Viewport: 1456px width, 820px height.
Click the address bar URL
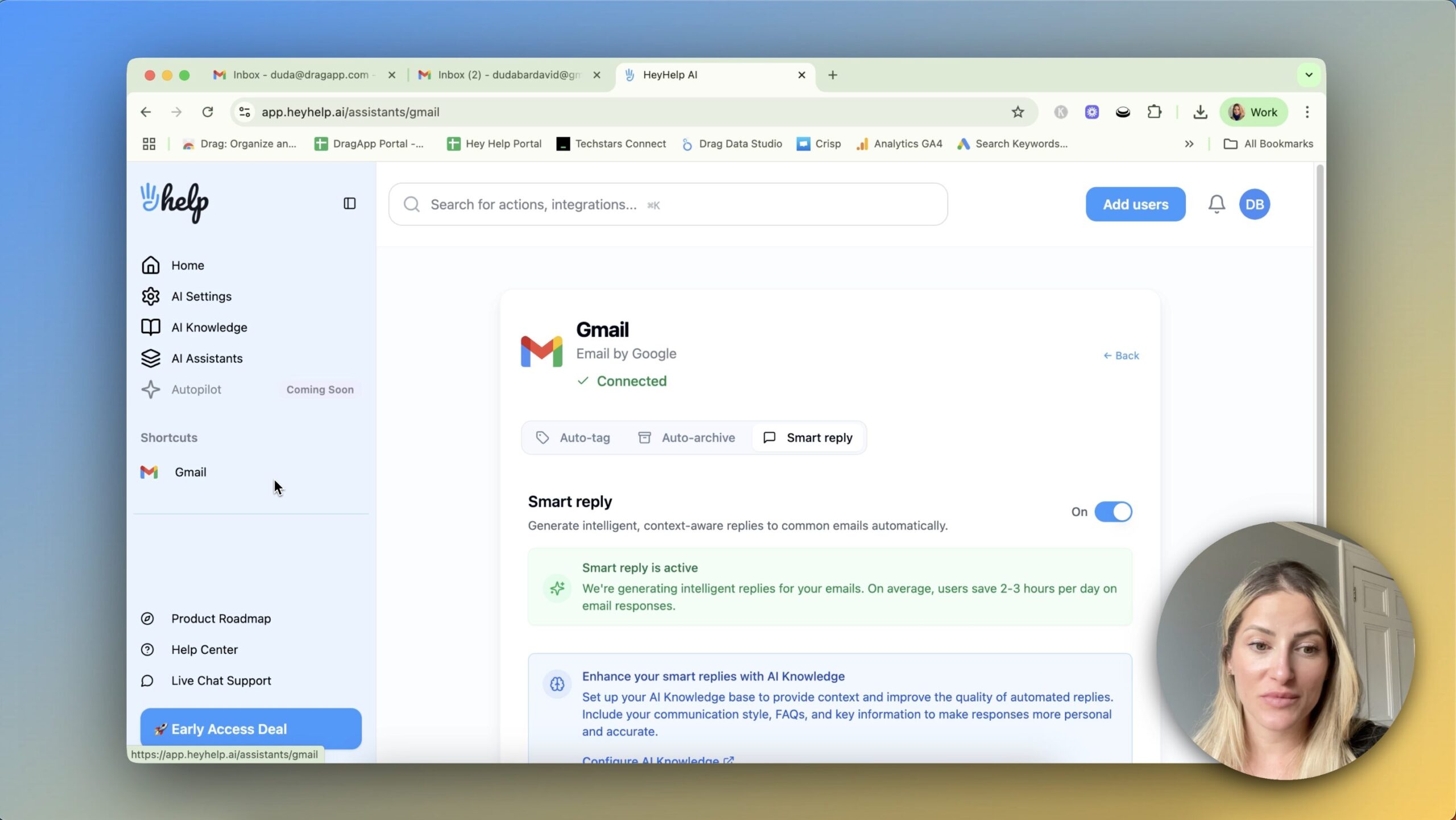pos(350,112)
